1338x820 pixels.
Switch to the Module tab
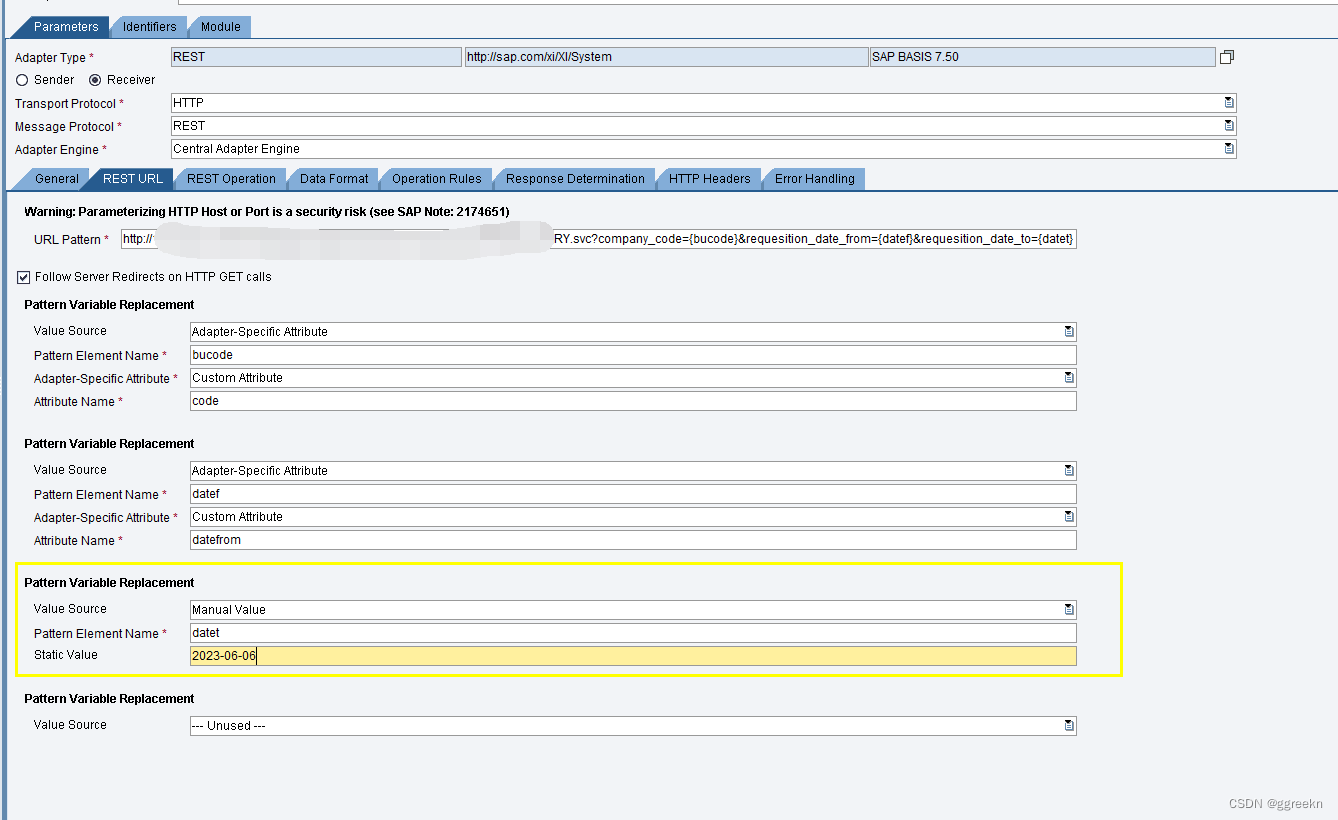(220, 27)
